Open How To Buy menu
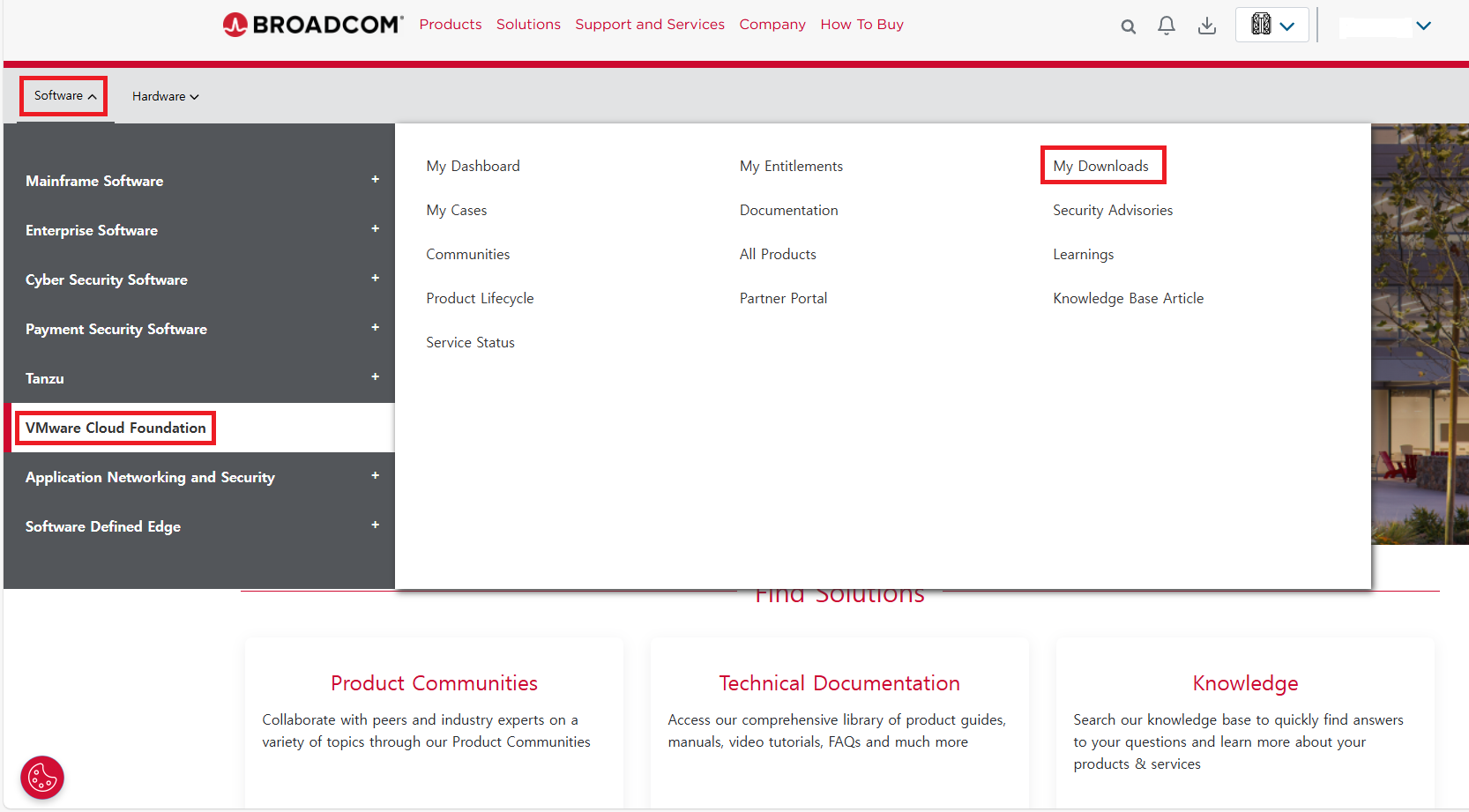The width and height of the screenshot is (1469, 812). [x=861, y=25]
